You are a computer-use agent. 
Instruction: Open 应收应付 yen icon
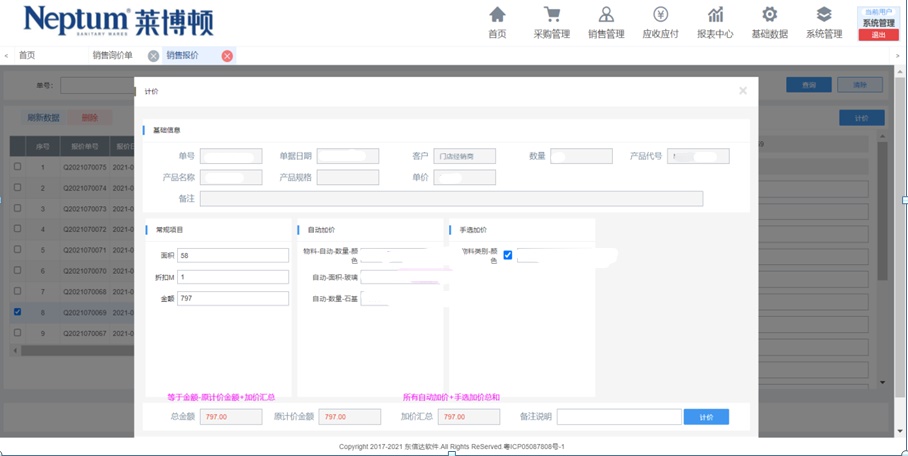click(660, 15)
